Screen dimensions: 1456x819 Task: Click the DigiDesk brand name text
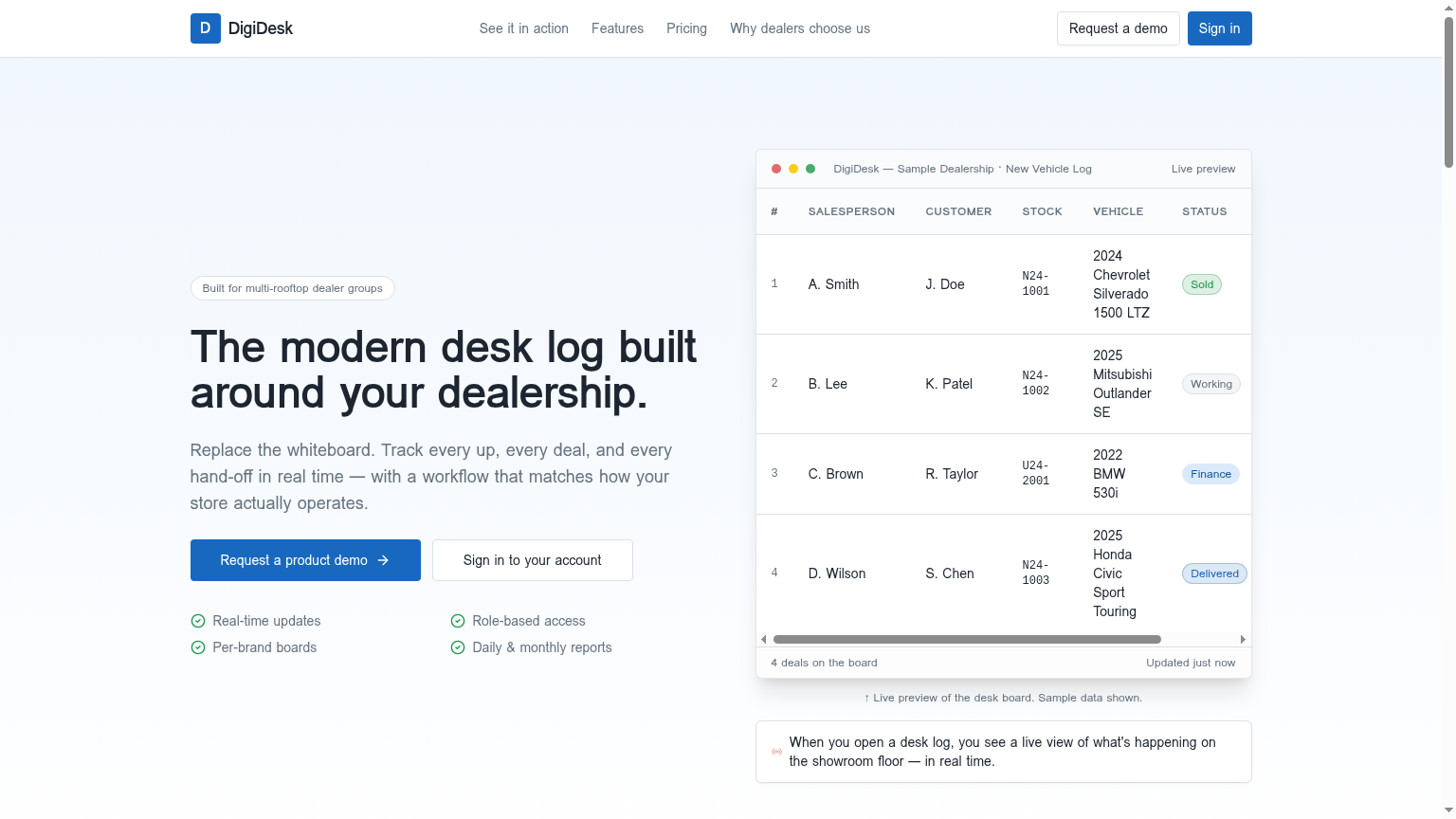261,28
